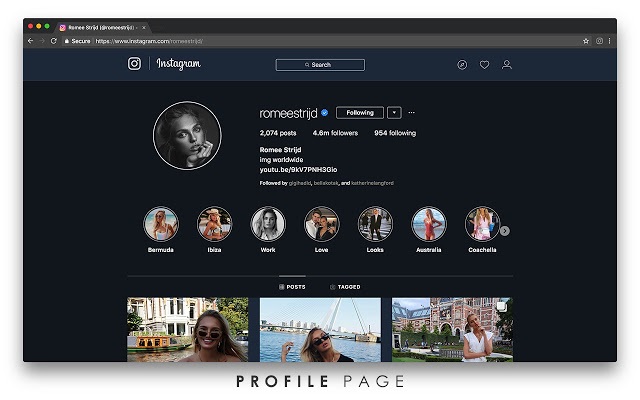Image resolution: width=640 pixels, height=400 pixels.
Task: Bookmark the page with the star icon
Action: [x=586, y=41]
